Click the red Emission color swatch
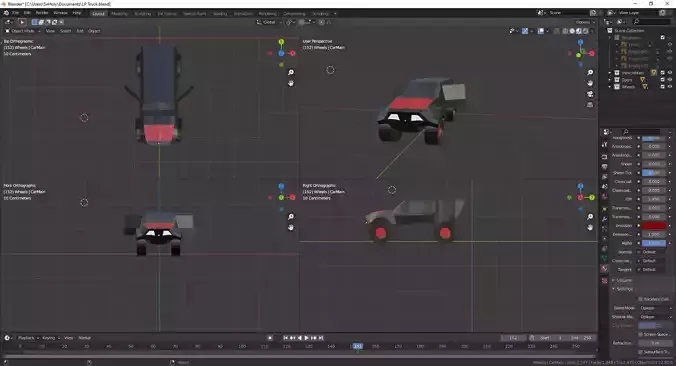The height and width of the screenshot is (366, 676). tap(654, 225)
